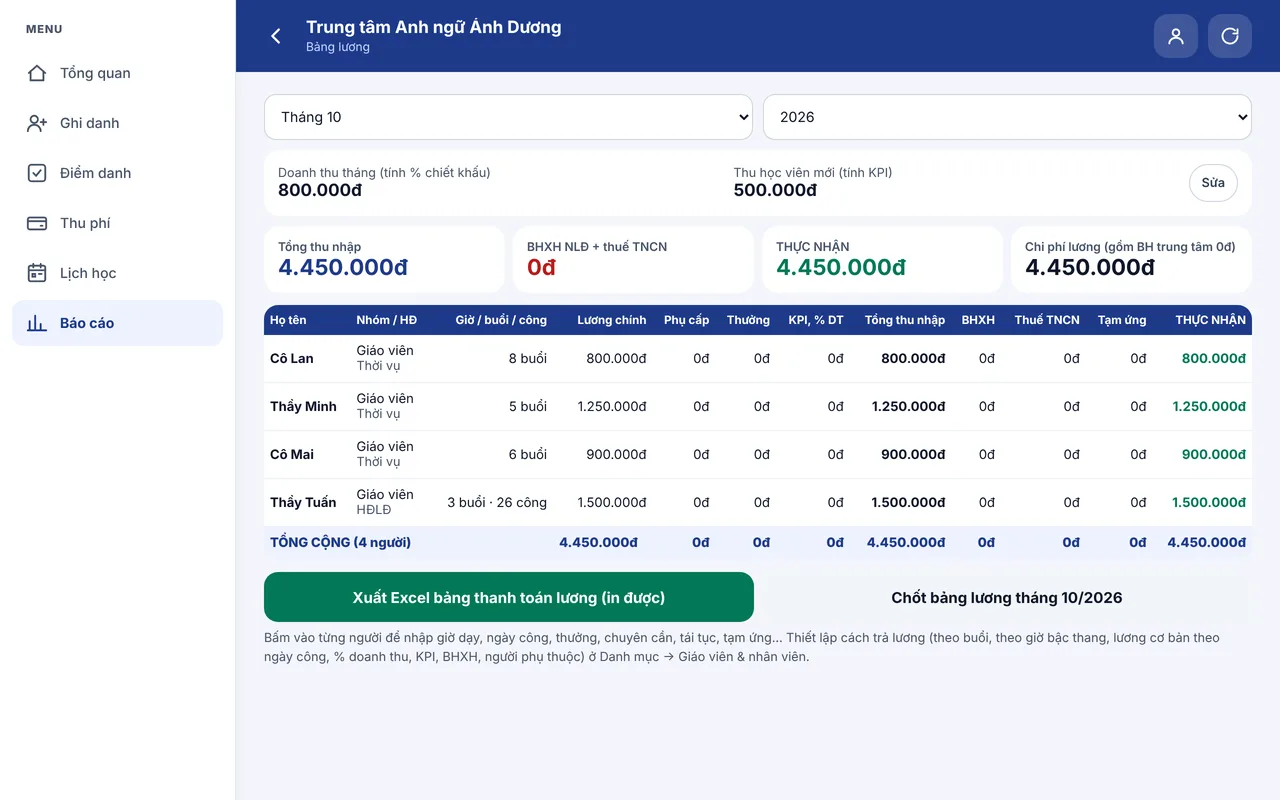Navigate to Thu phí in sidebar
Viewport: 1280px width, 800px height.
tap(117, 223)
